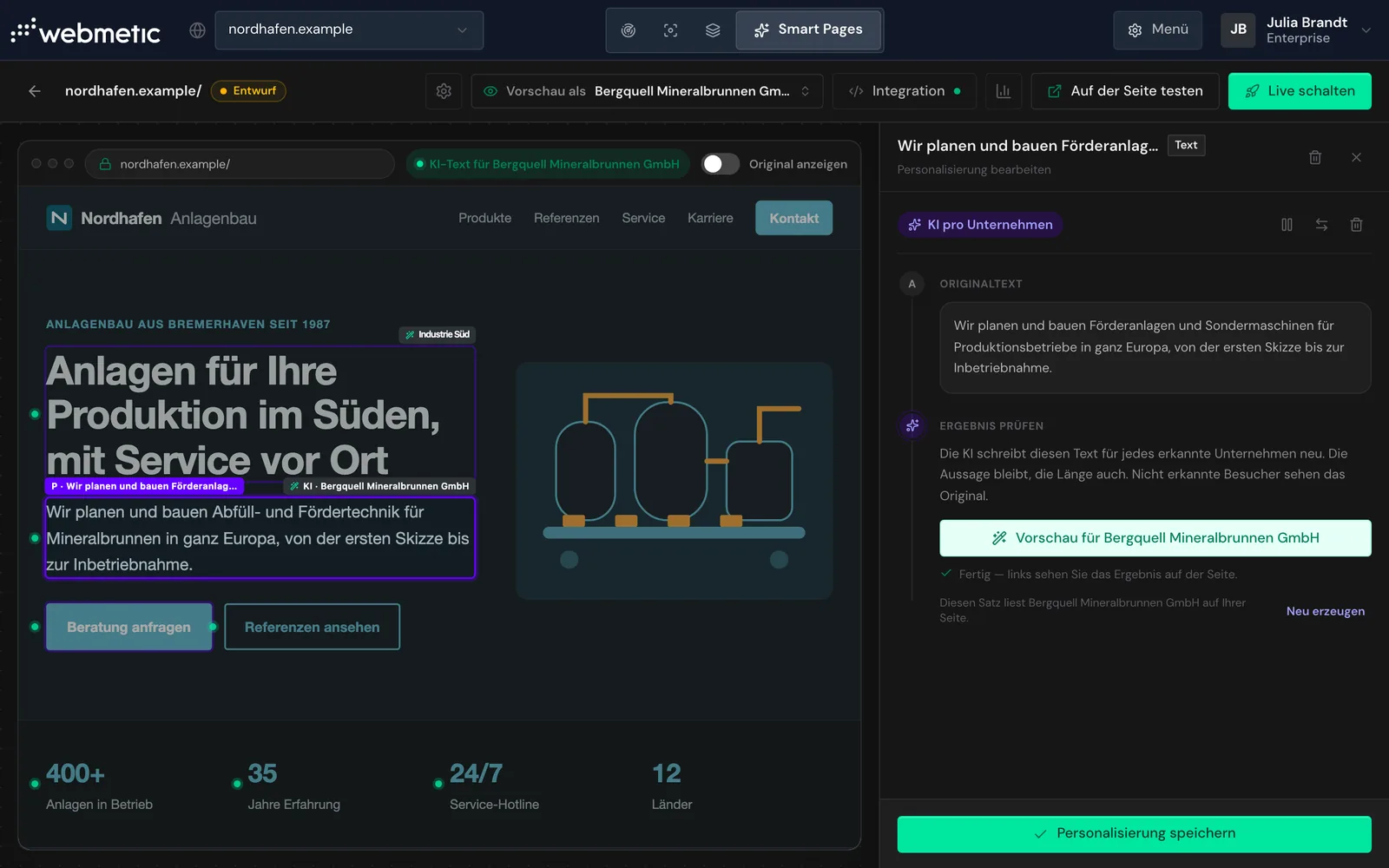This screenshot has width=1389, height=868.
Task: Open the Integration button
Action: (905, 91)
